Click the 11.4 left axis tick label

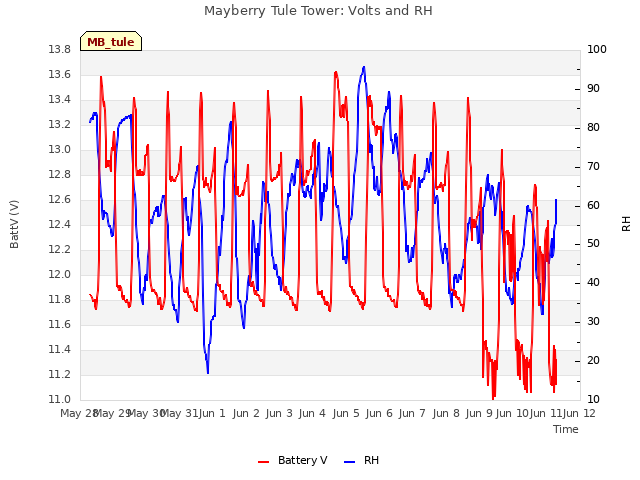pos(60,349)
